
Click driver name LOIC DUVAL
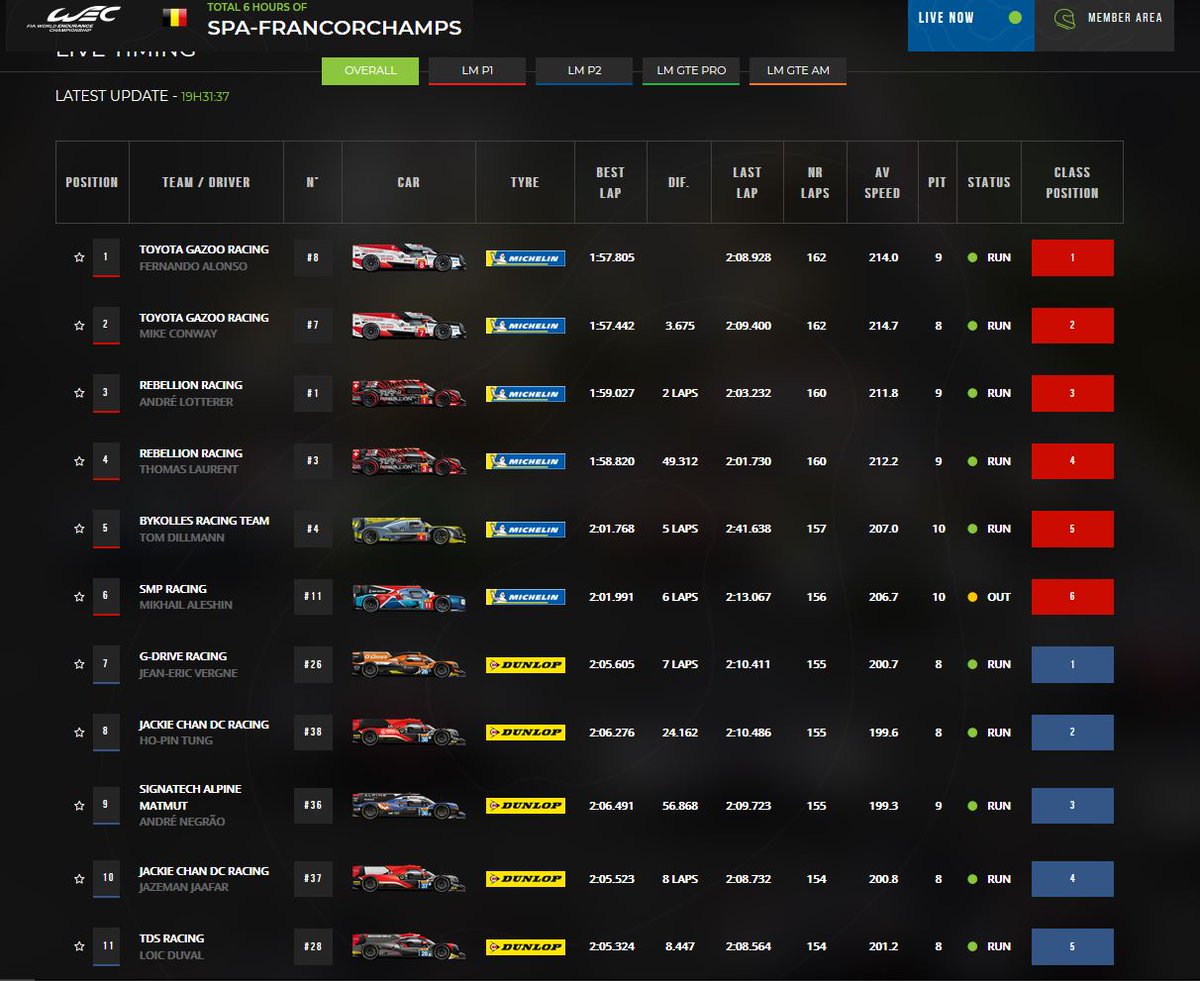pyautogui.click(x=171, y=955)
